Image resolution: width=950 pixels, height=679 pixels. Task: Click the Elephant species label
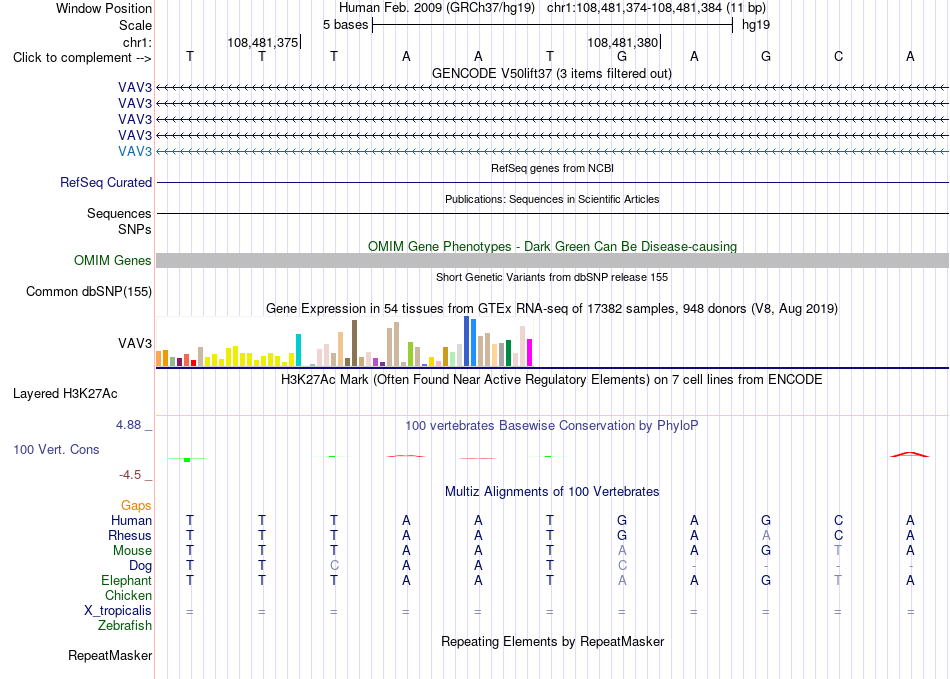click(x=126, y=580)
